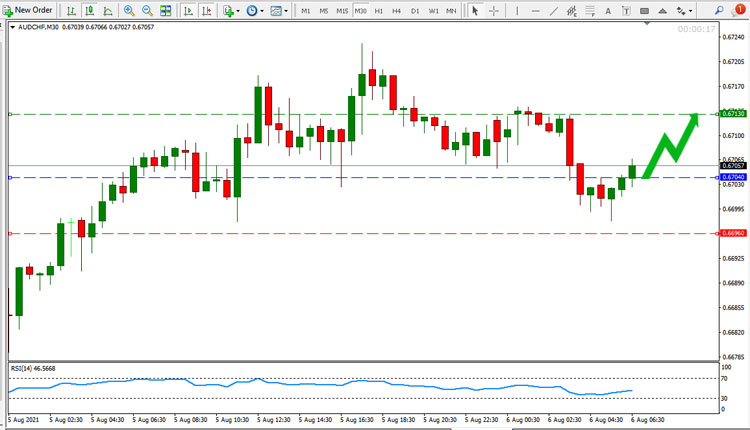The height and width of the screenshot is (430, 750).
Task: Open the indicators list dropdown
Action: click(x=231, y=11)
